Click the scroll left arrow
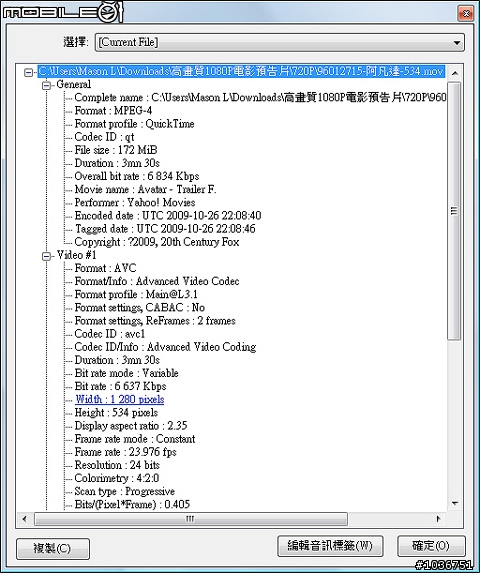 (25, 519)
